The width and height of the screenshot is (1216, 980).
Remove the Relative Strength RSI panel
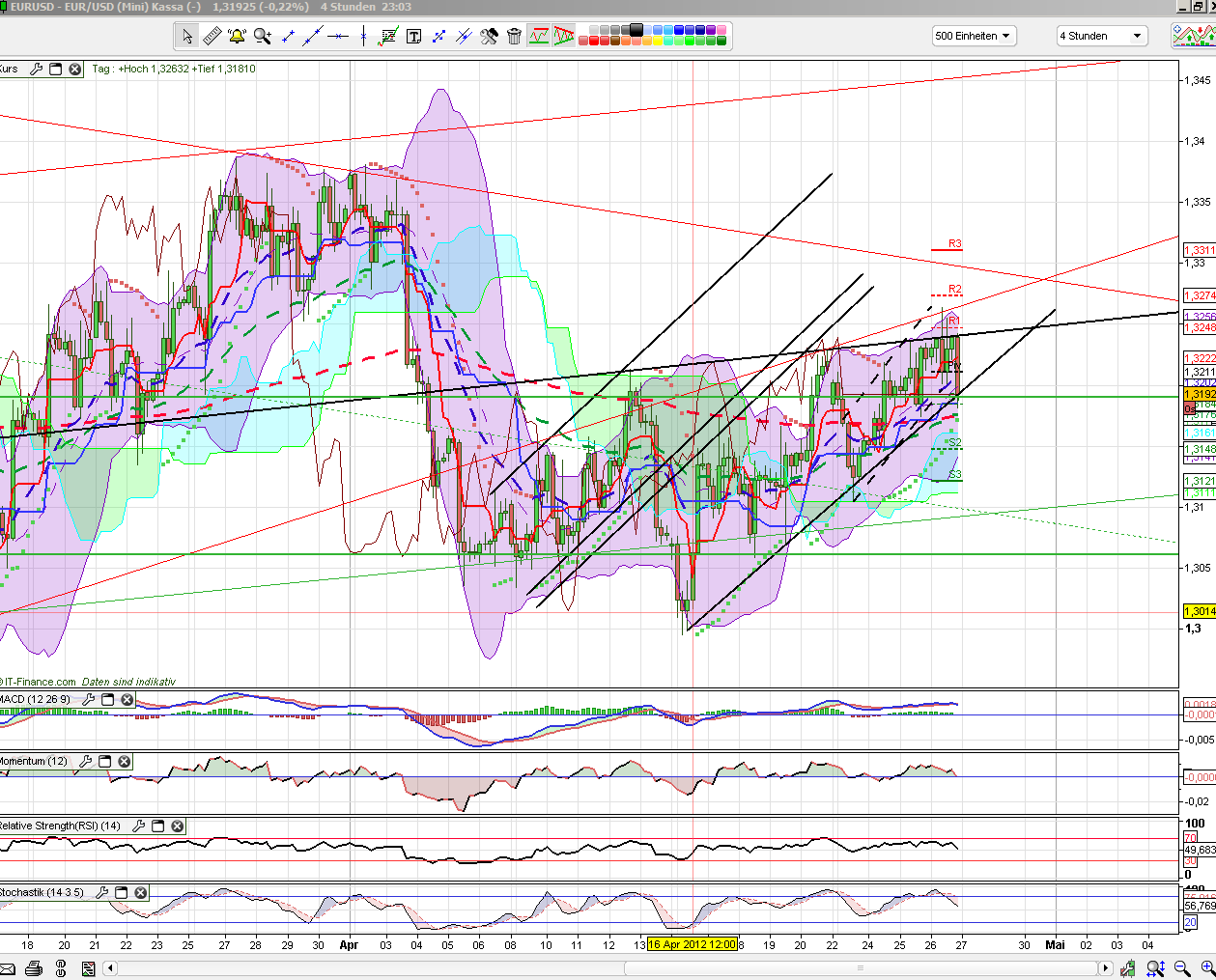[x=178, y=826]
